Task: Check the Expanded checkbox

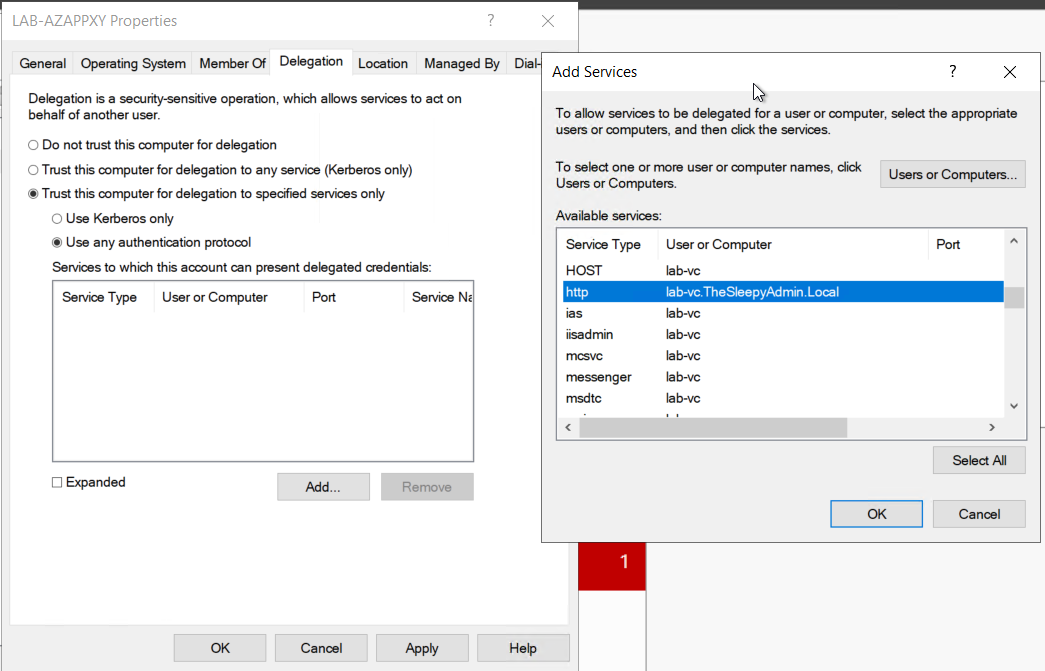Action: (55, 482)
